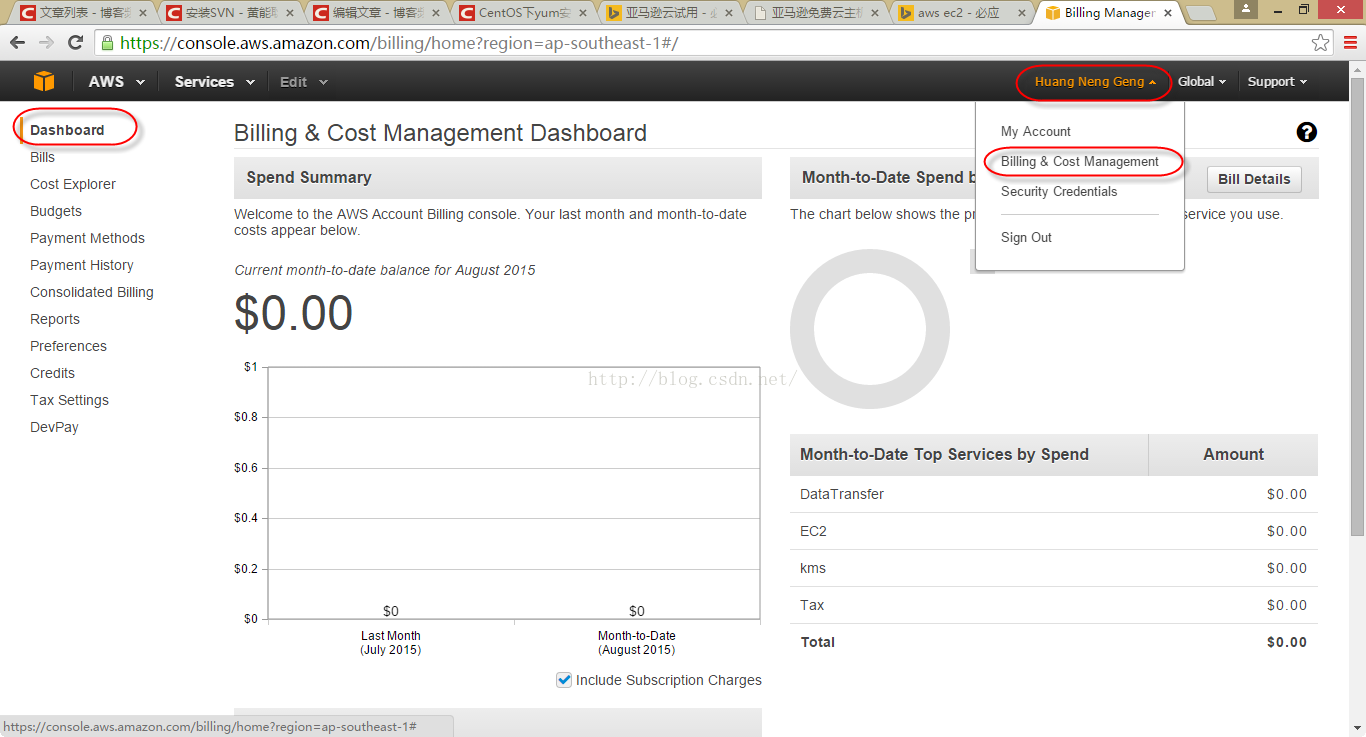Image resolution: width=1366 pixels, height=737 pixels.
Task: Click the EC2 service row
Action: [x=1054, y=531]
